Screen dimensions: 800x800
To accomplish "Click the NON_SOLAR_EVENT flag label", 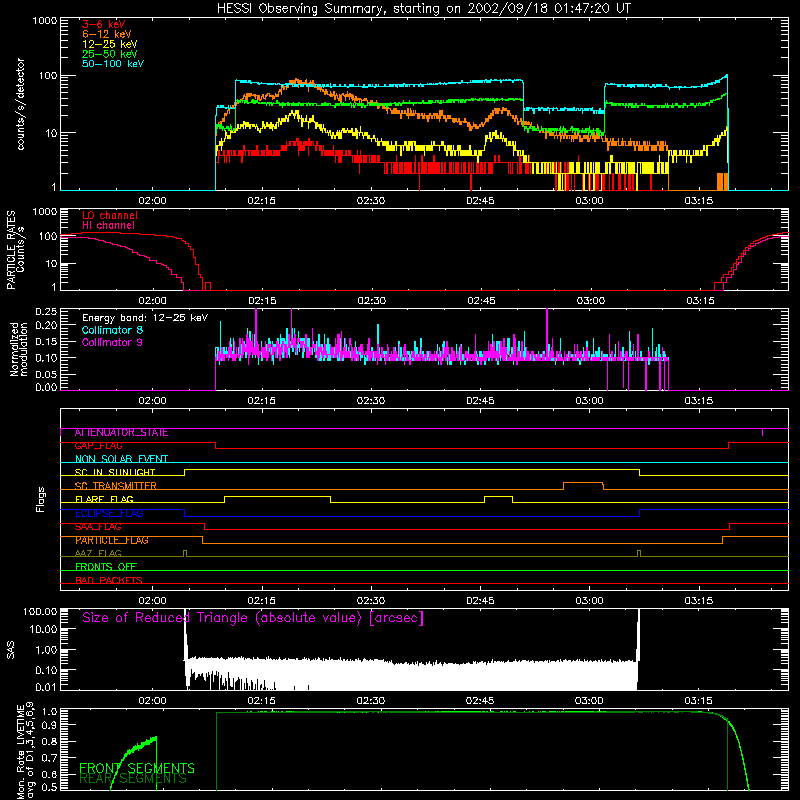I will tap(121, 459).
